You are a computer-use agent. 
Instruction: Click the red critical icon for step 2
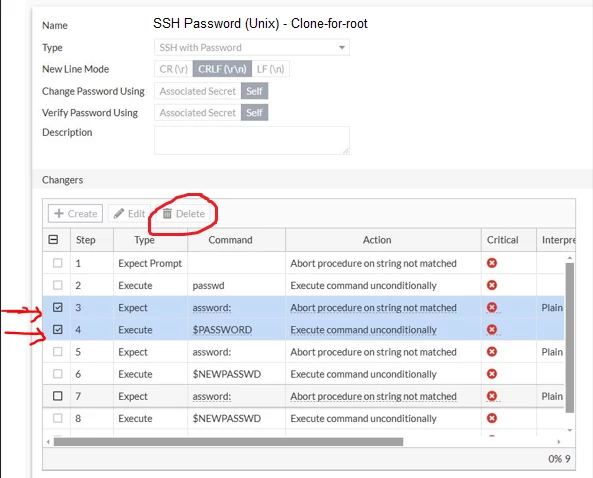(x=492, y=285)
